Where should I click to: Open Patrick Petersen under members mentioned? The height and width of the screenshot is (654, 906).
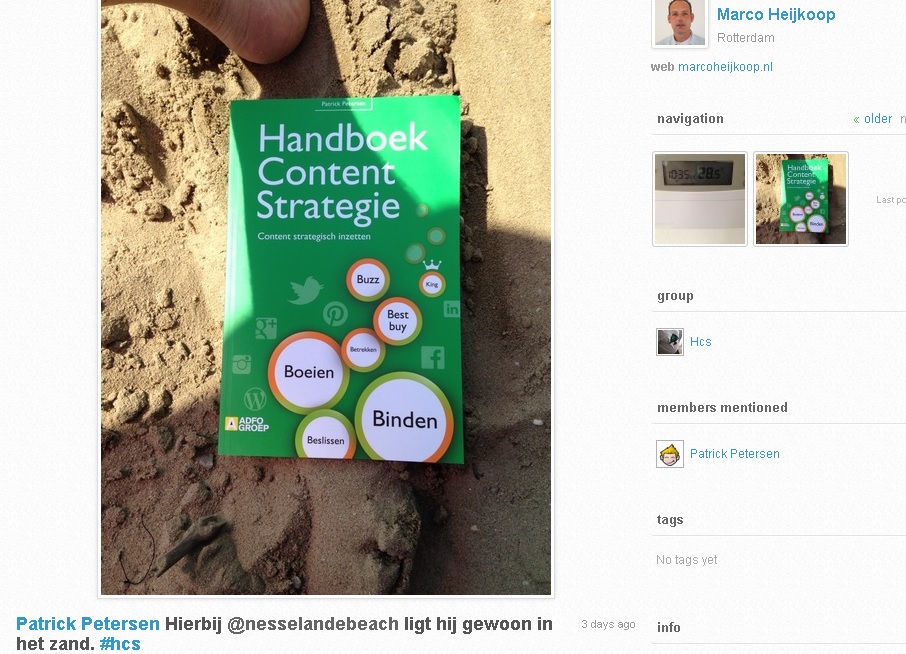tap(734, 454)
